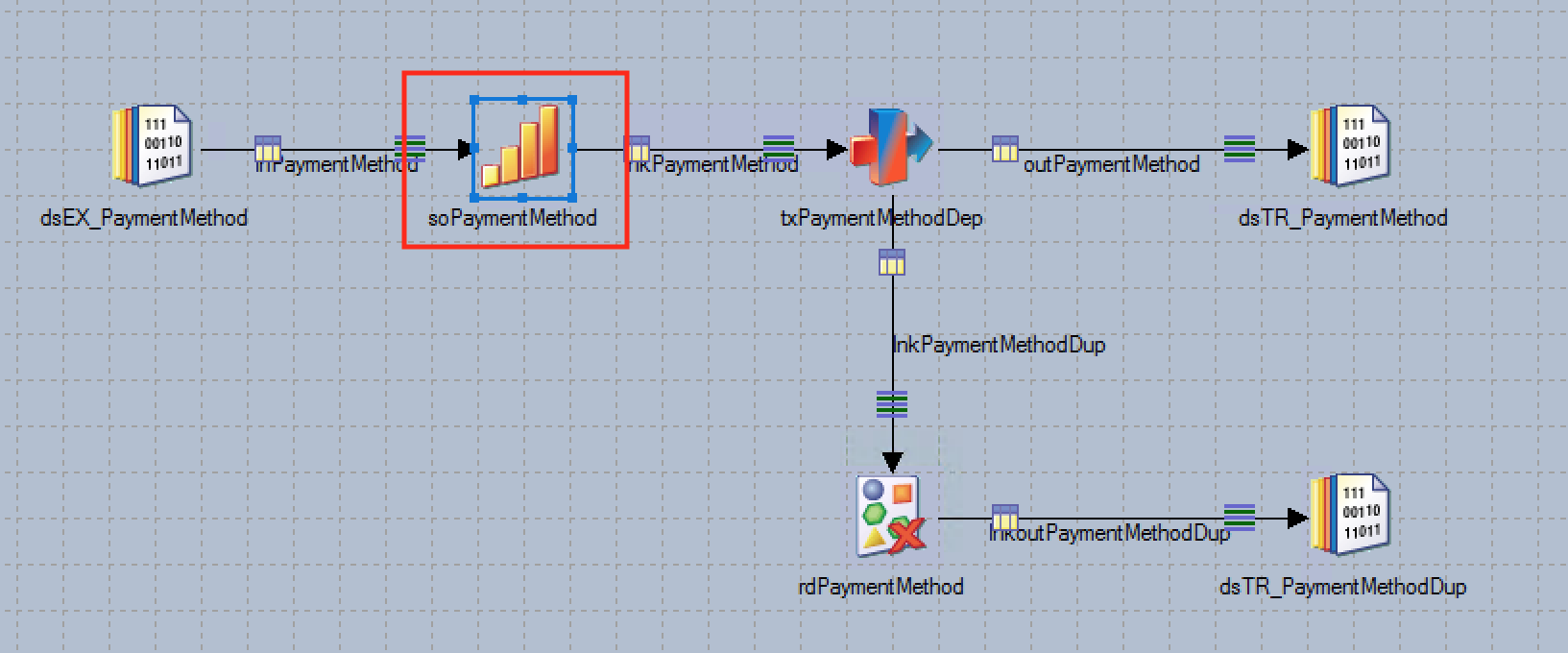Click the rdPaymentMethod stage name label

click(880, 587)
